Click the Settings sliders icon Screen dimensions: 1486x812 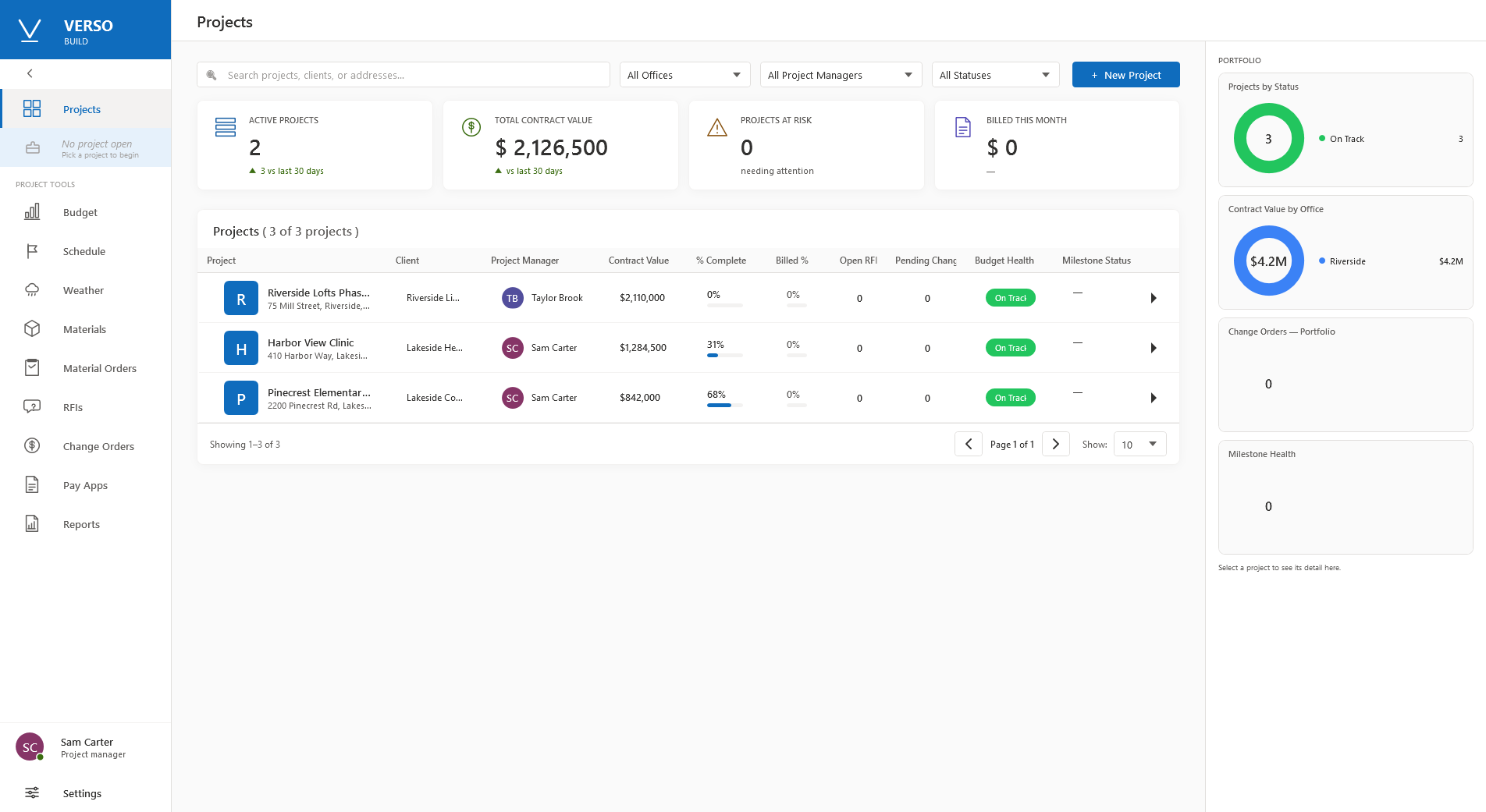(x=32, y=792)
